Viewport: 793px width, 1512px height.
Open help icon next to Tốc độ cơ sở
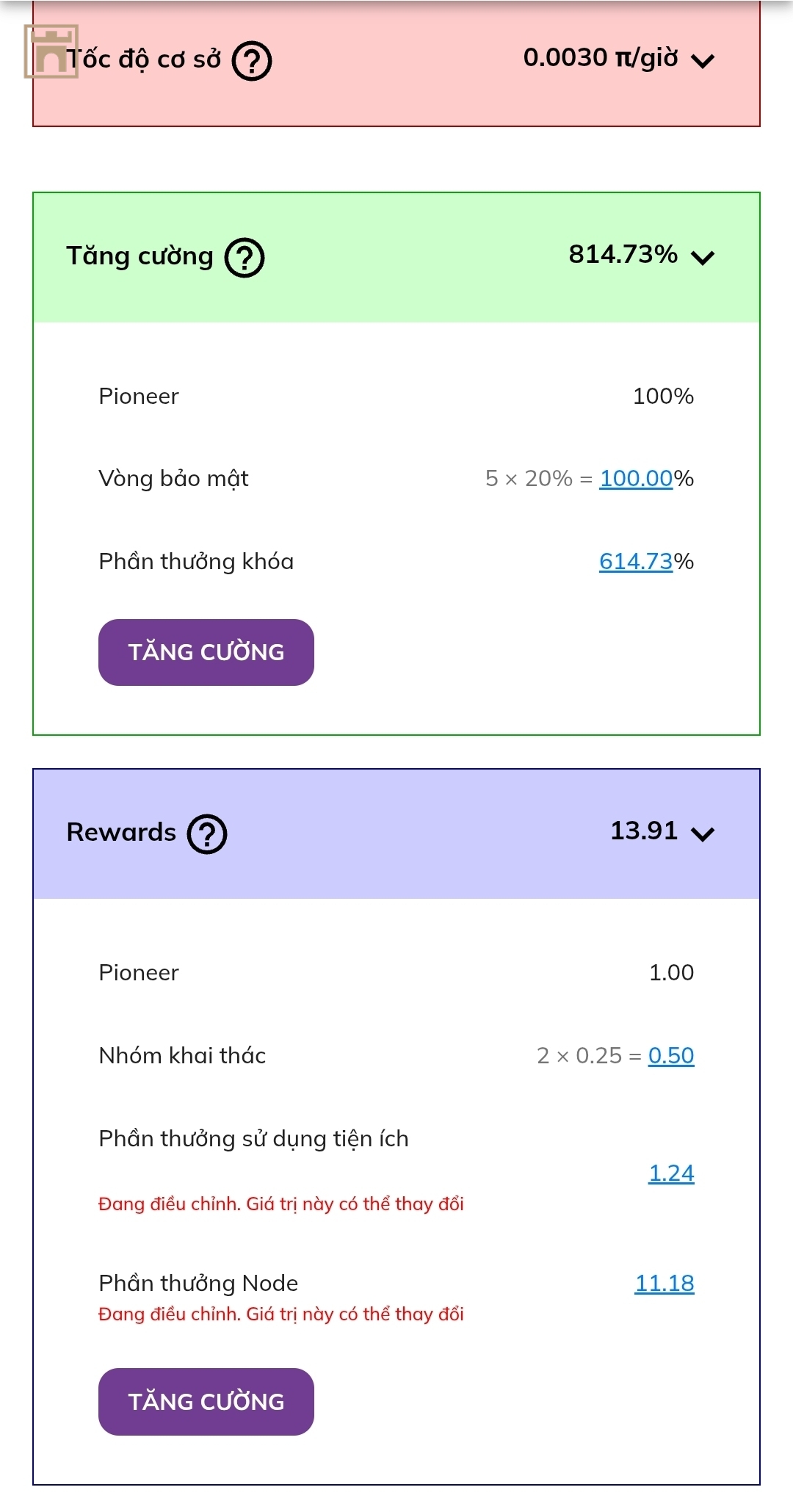pos(252,61)
